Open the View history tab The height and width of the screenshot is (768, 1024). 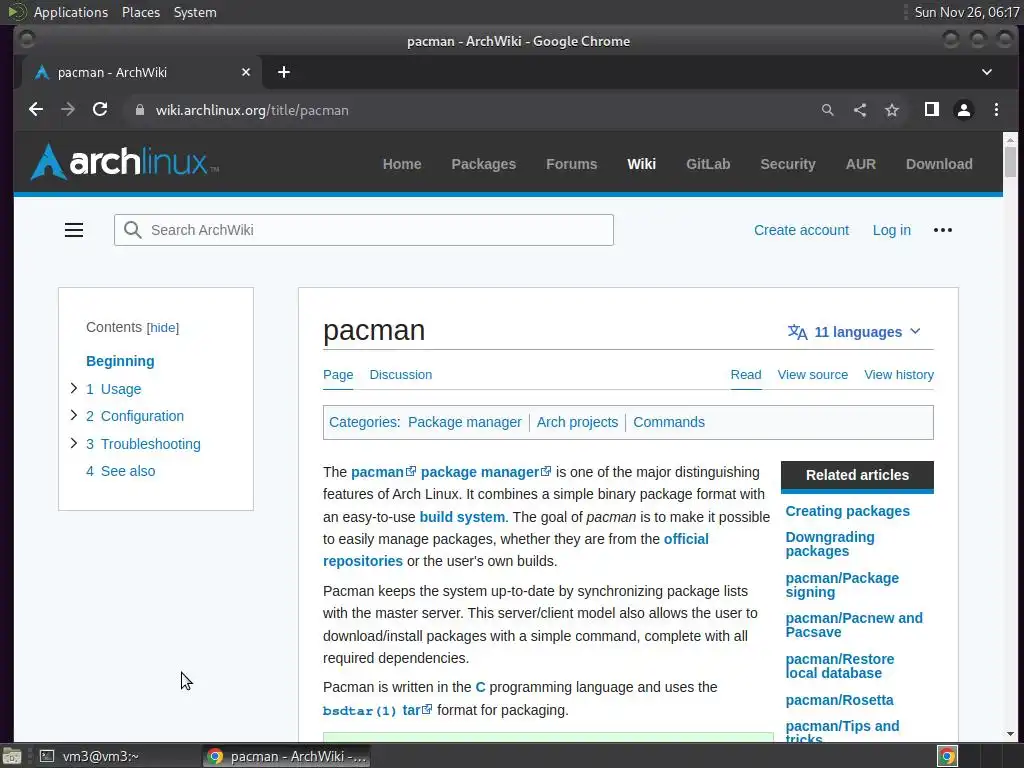coord(899,375)
